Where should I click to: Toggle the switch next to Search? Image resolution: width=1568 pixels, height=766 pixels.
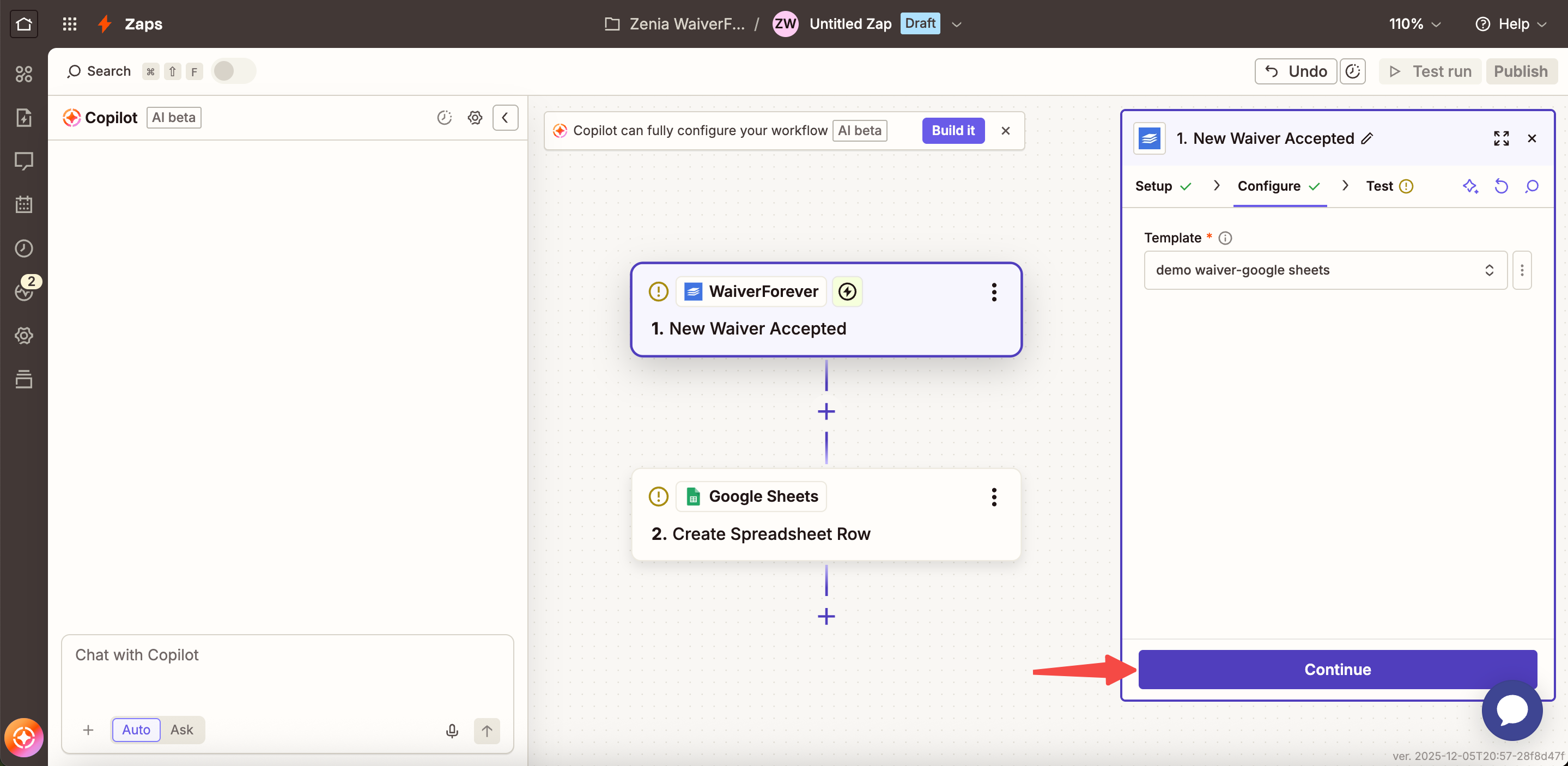click(233, 71)
